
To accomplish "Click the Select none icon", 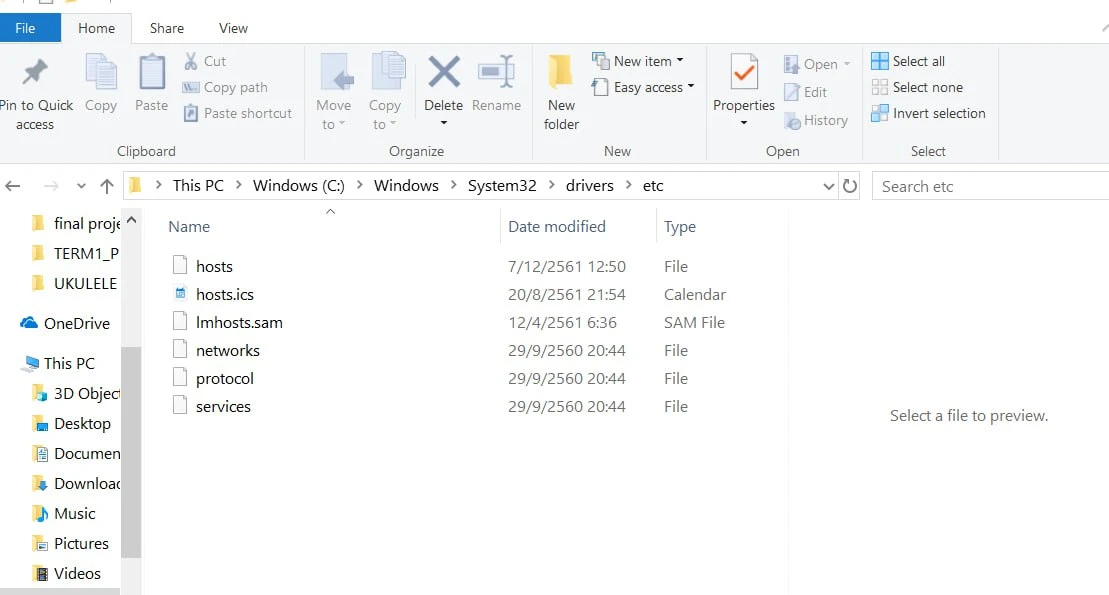I will click(880, 87).
